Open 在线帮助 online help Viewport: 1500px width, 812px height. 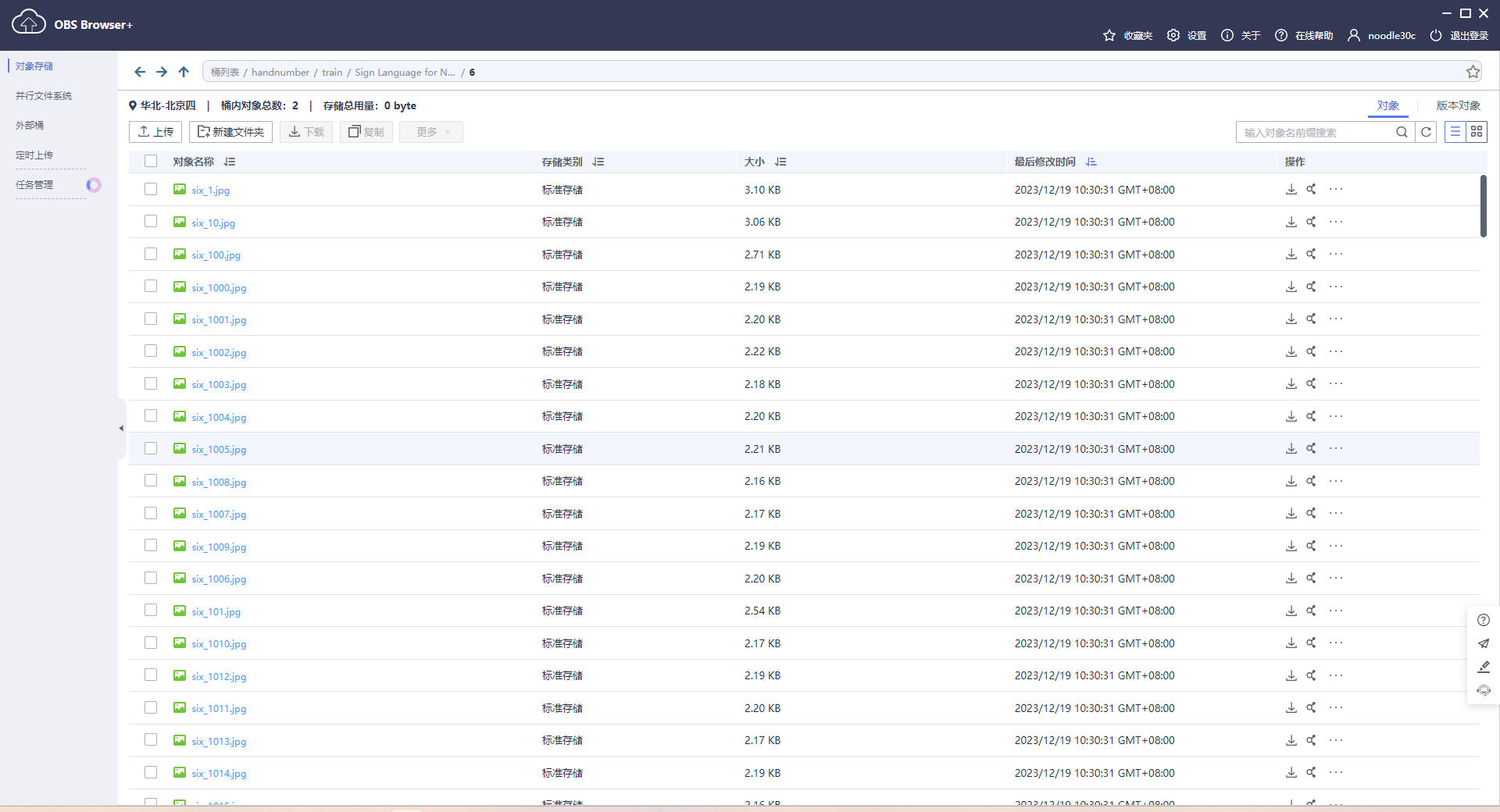[1304, 35]
